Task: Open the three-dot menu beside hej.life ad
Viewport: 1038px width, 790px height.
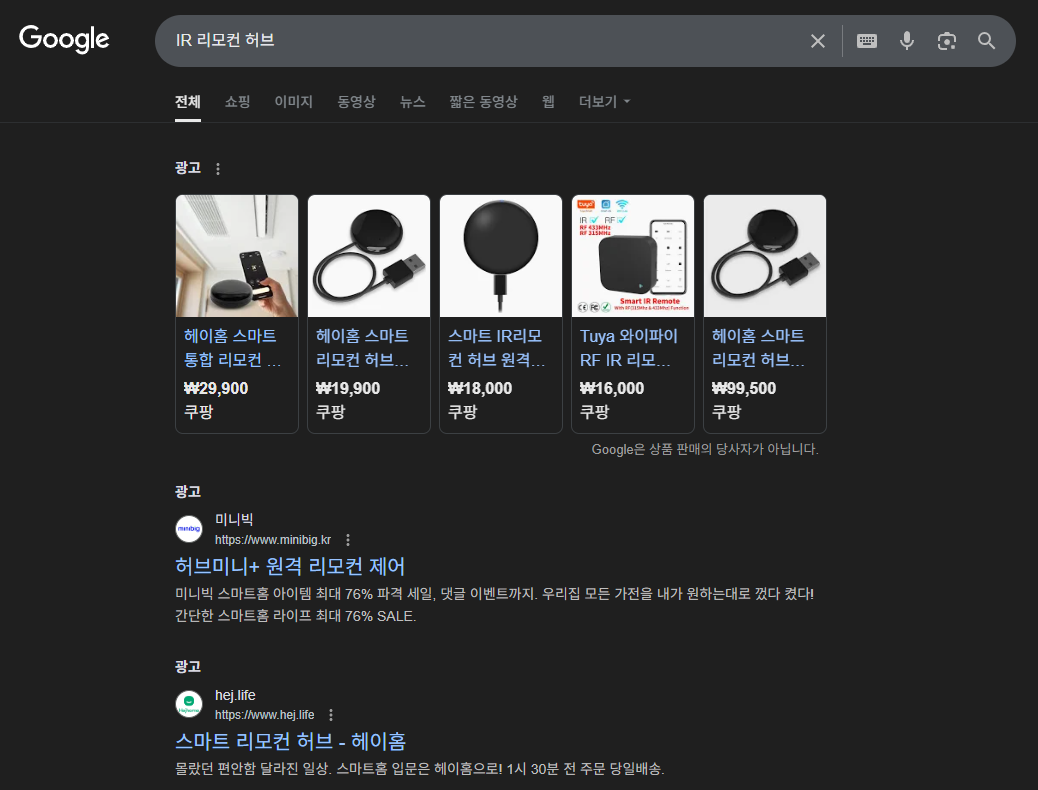Action: [x=331, y=714]
